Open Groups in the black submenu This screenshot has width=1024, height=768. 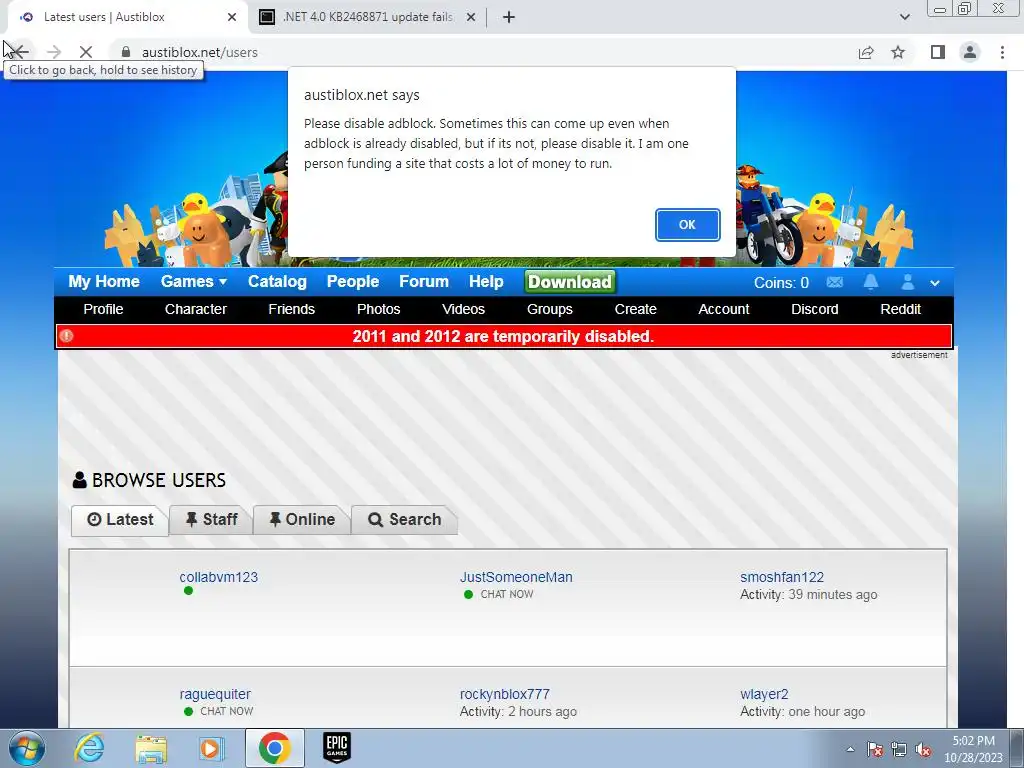[549, 309]
